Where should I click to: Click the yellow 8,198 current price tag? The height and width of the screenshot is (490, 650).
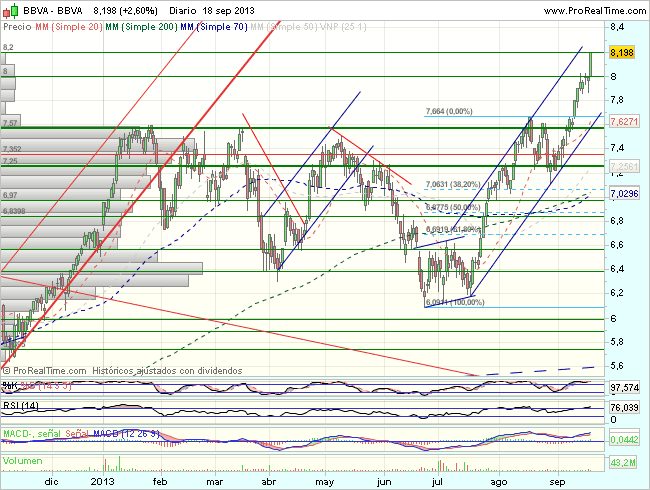(x=622, y=53)
